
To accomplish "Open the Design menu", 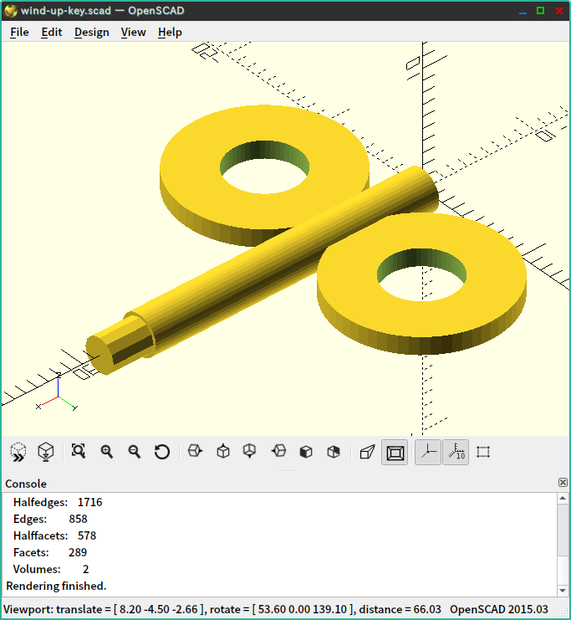I will 92,32.
